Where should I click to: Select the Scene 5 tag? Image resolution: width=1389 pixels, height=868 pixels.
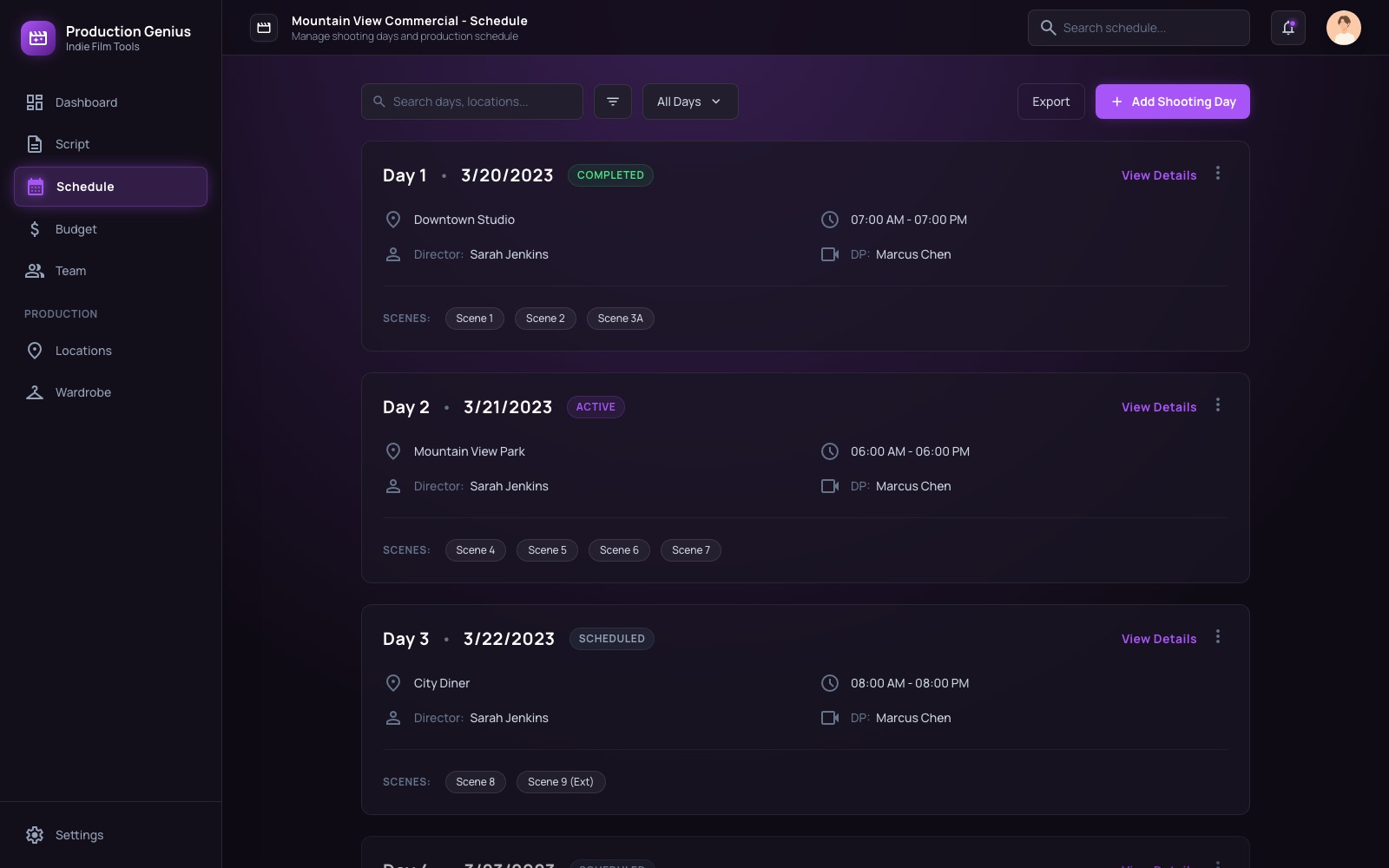[547, 550]
